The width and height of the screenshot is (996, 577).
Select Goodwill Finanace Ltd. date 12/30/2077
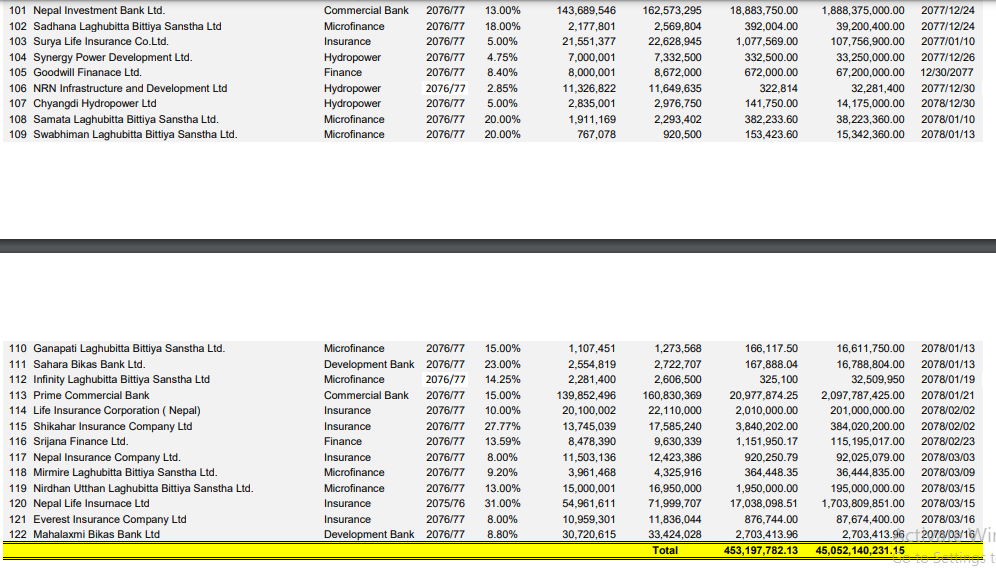pyautogui.click(x=947, y=73)
